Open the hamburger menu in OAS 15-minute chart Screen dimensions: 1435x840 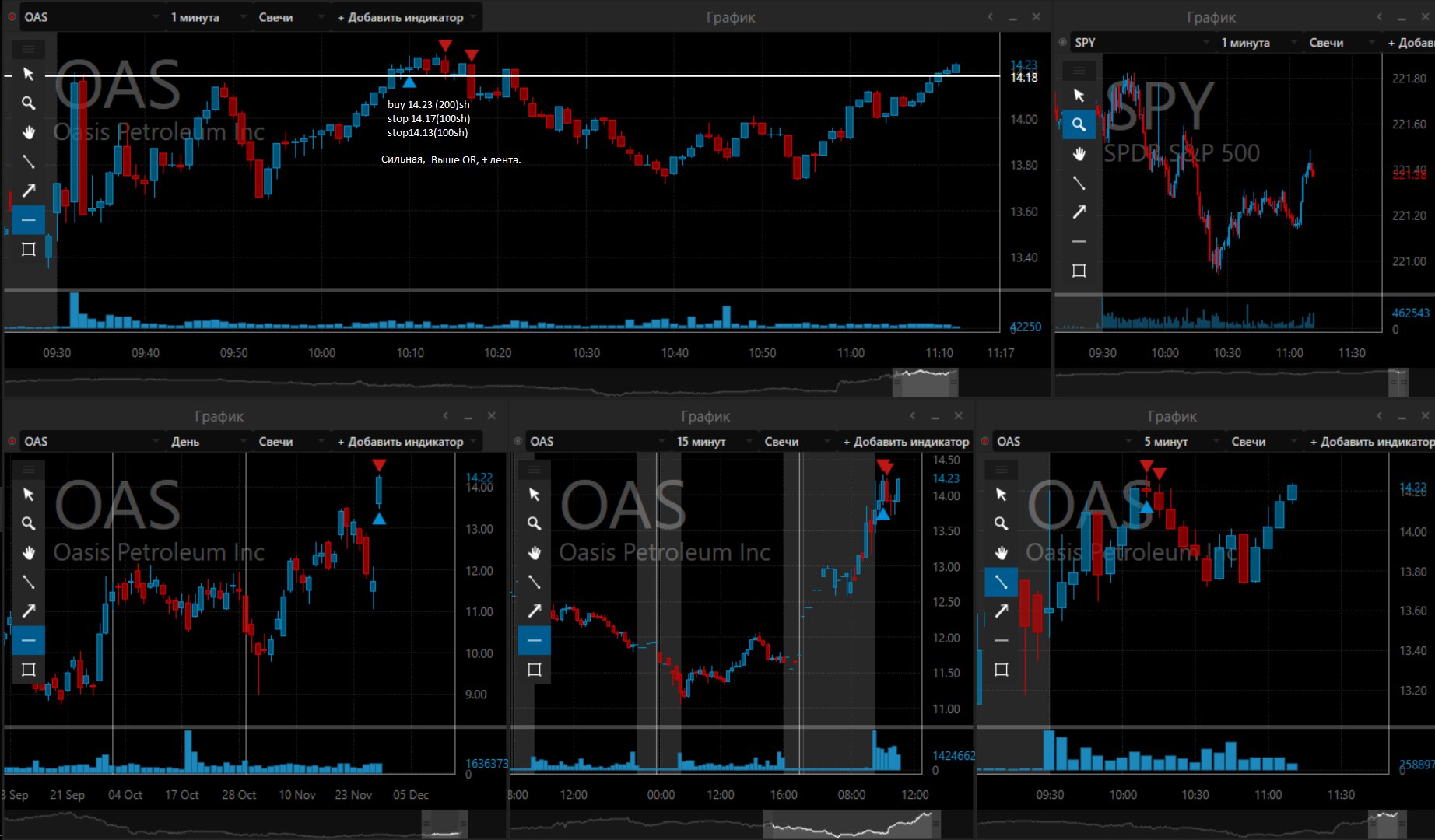pos(535,469)
